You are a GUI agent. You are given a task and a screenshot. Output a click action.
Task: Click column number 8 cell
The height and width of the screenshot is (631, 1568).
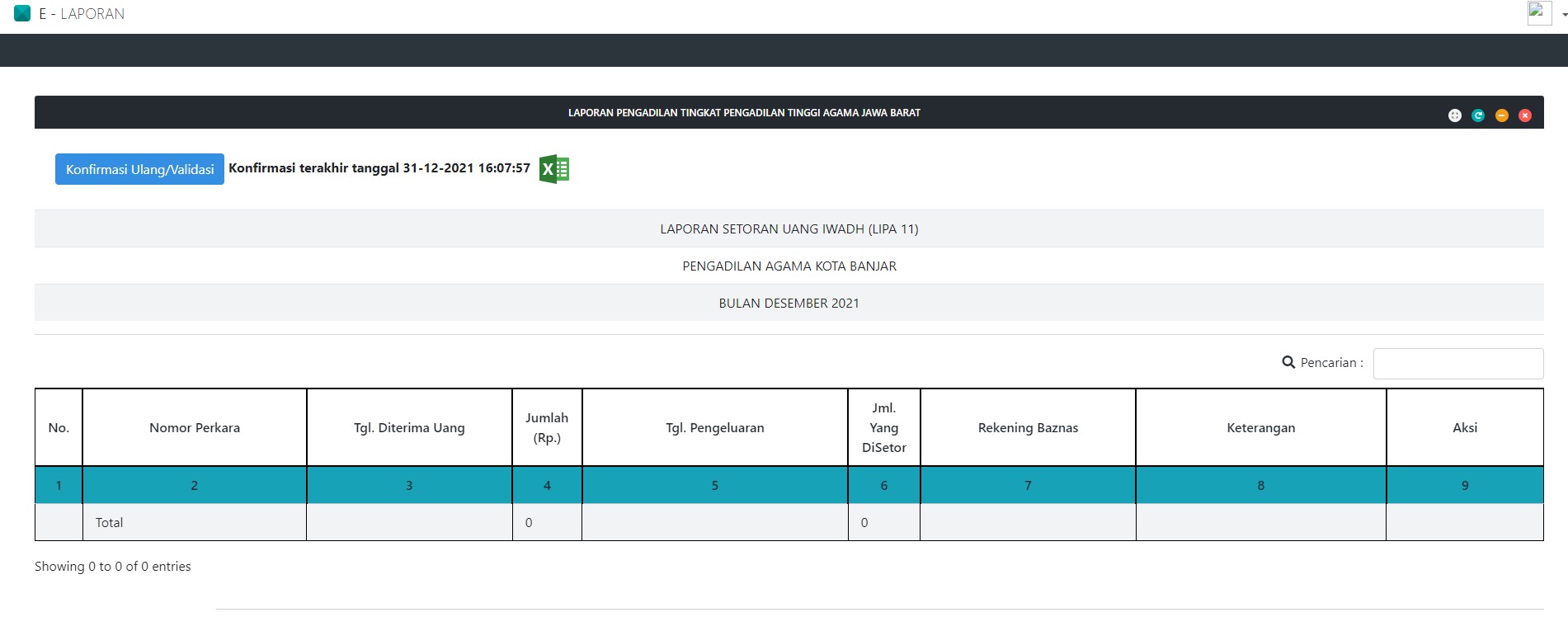coord(1261,485)
